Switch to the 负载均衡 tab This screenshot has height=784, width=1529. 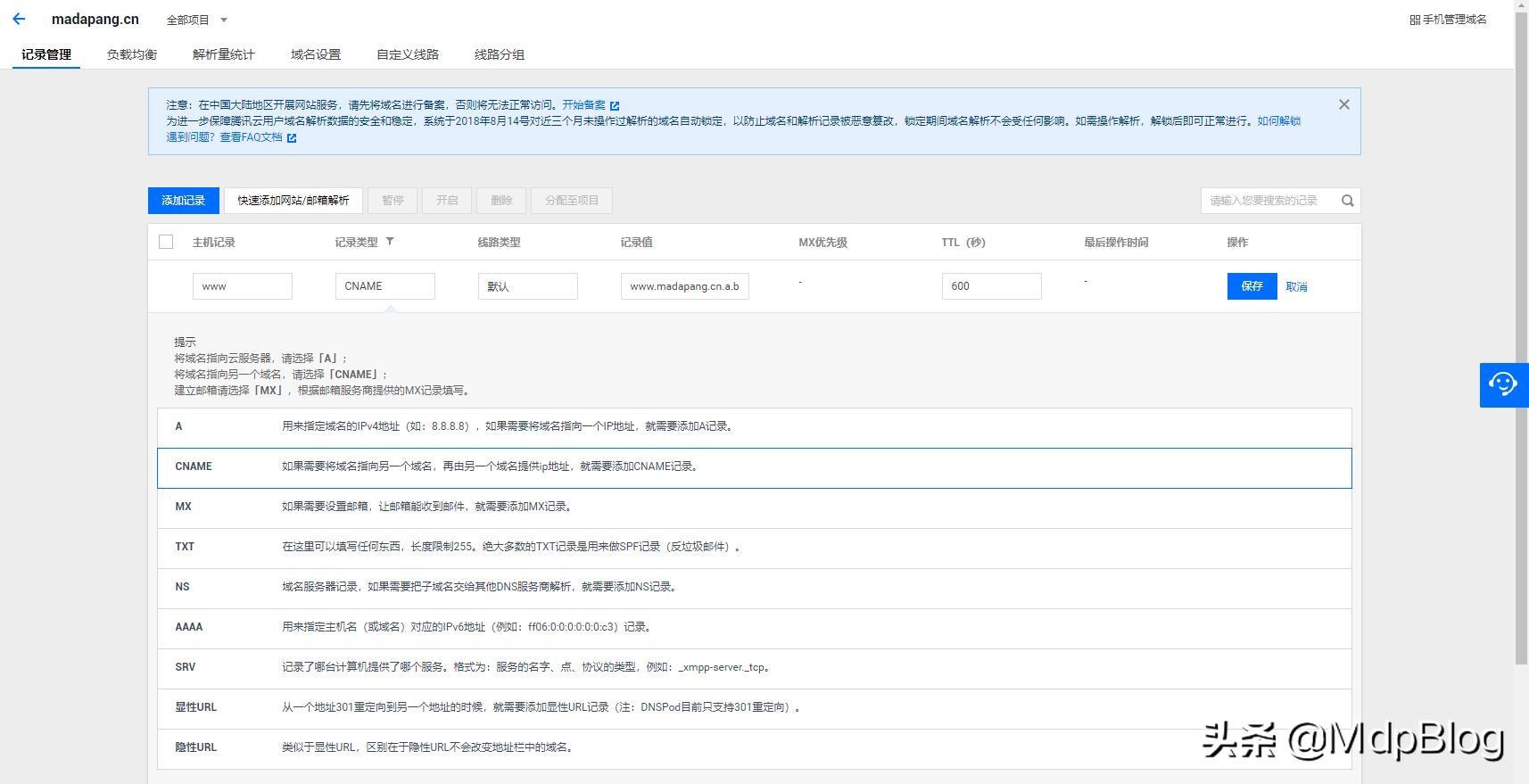132,54
